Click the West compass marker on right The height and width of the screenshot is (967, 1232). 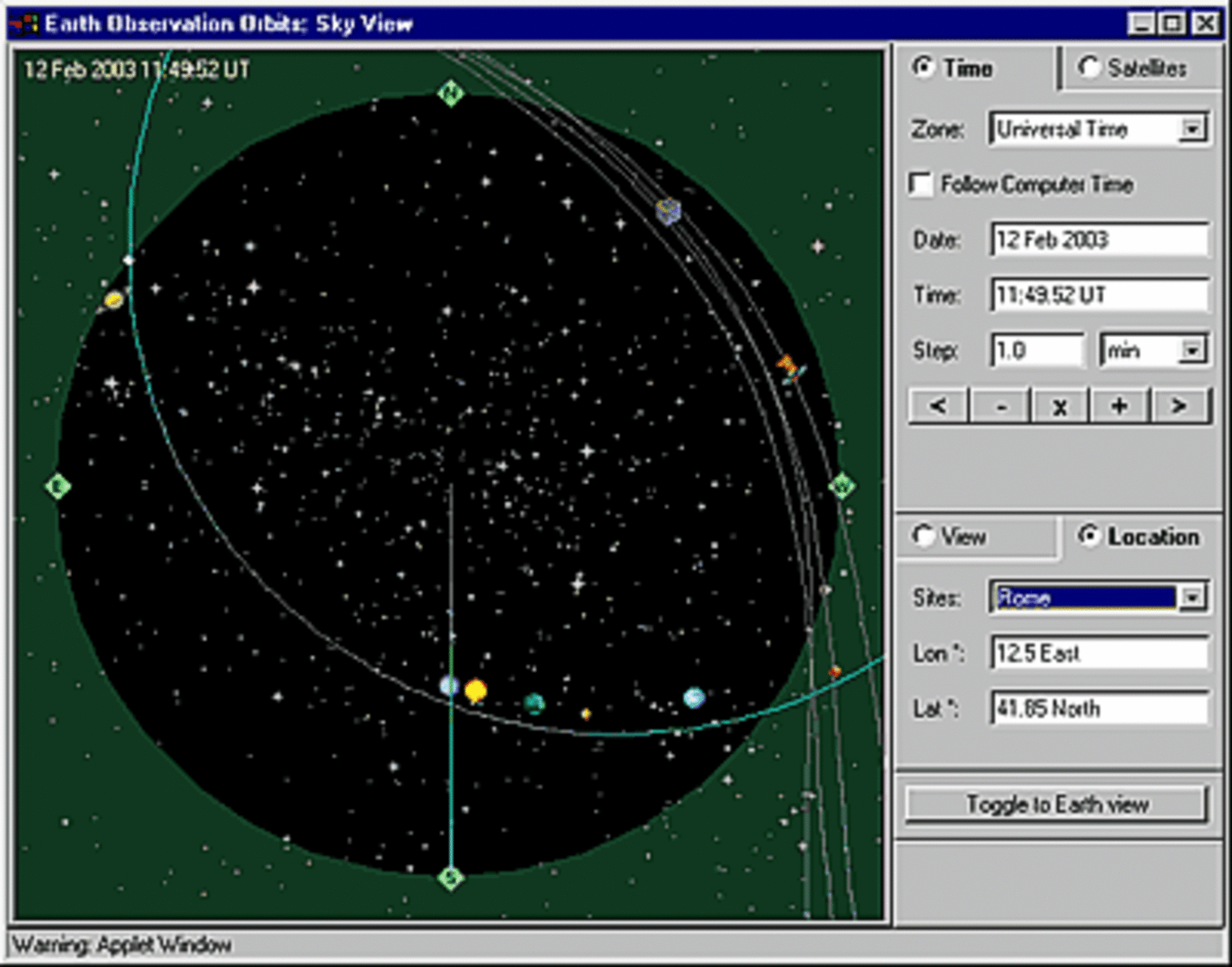click(842, 486)
